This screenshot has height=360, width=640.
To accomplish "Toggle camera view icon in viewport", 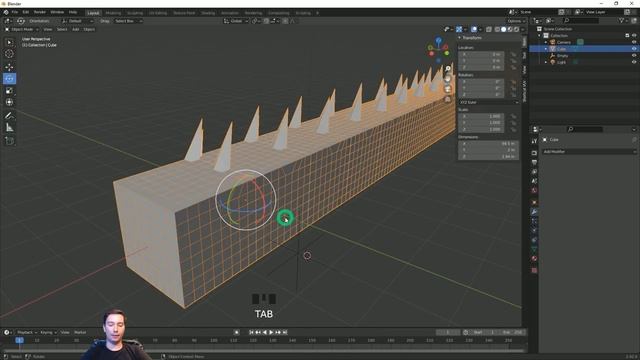I will point(448,89).
